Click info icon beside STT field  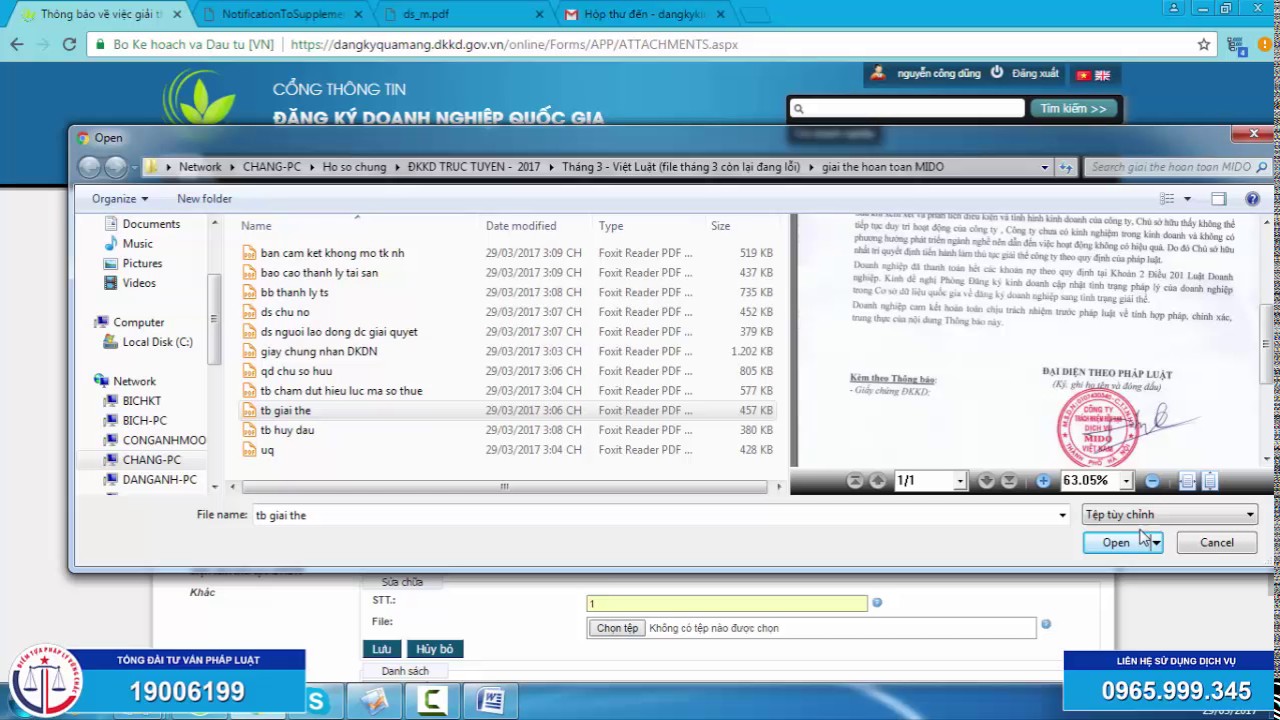pyautogui.click(x=877, y=603)
